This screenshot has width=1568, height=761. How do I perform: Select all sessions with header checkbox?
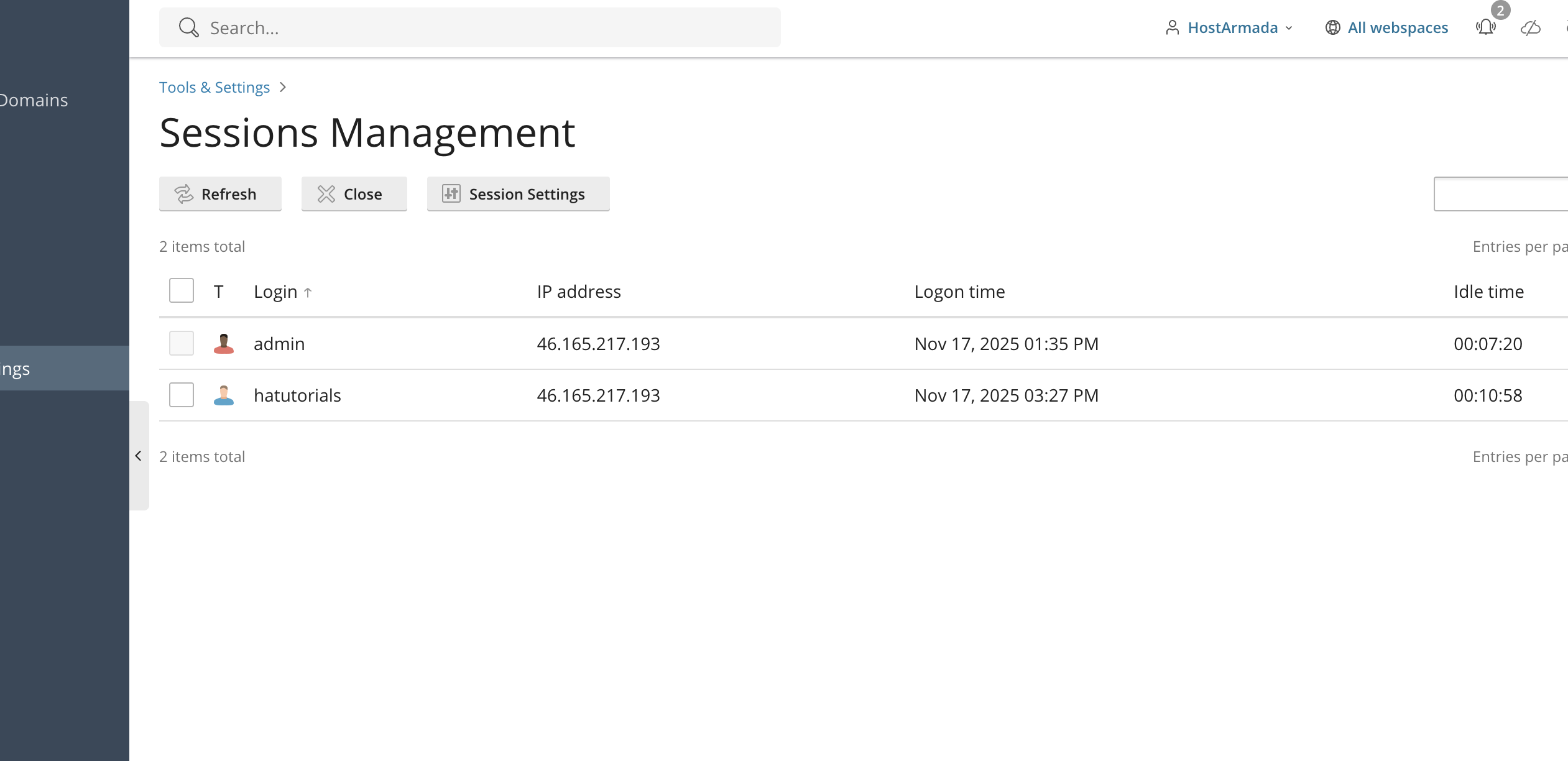tap(182, 290)
